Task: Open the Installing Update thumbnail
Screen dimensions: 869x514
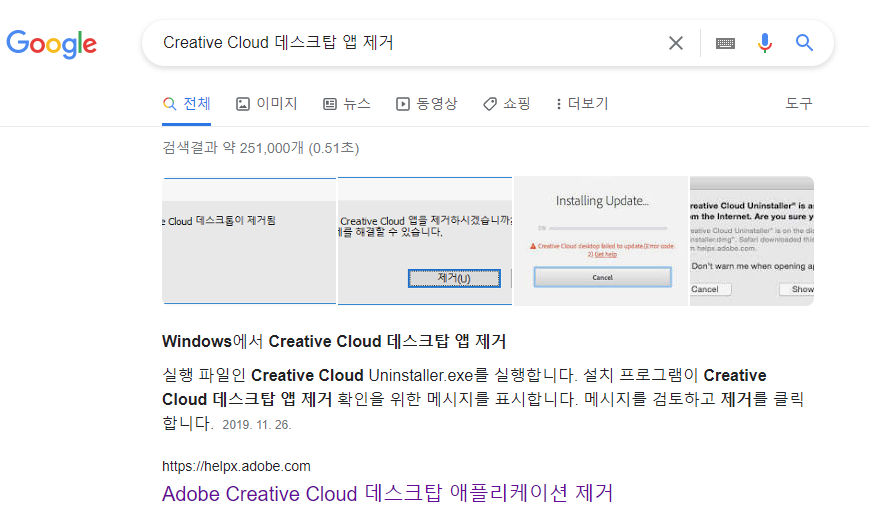Action: [x=601, y=241]
